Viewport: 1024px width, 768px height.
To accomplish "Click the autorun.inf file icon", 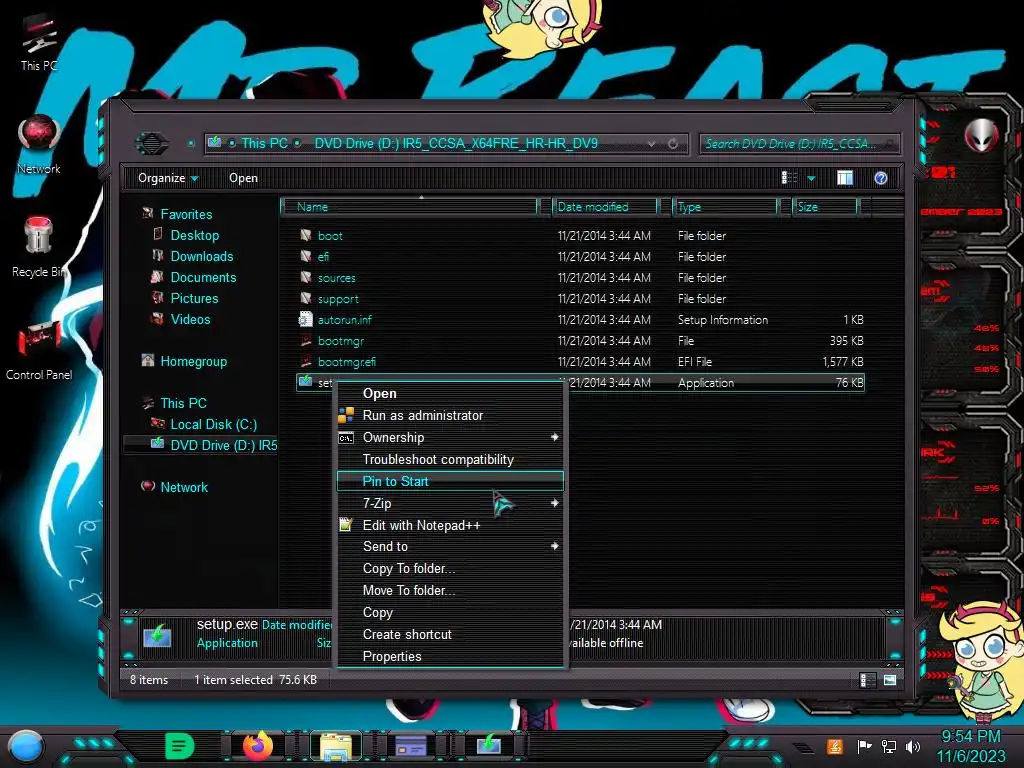I will pos(305,319).
